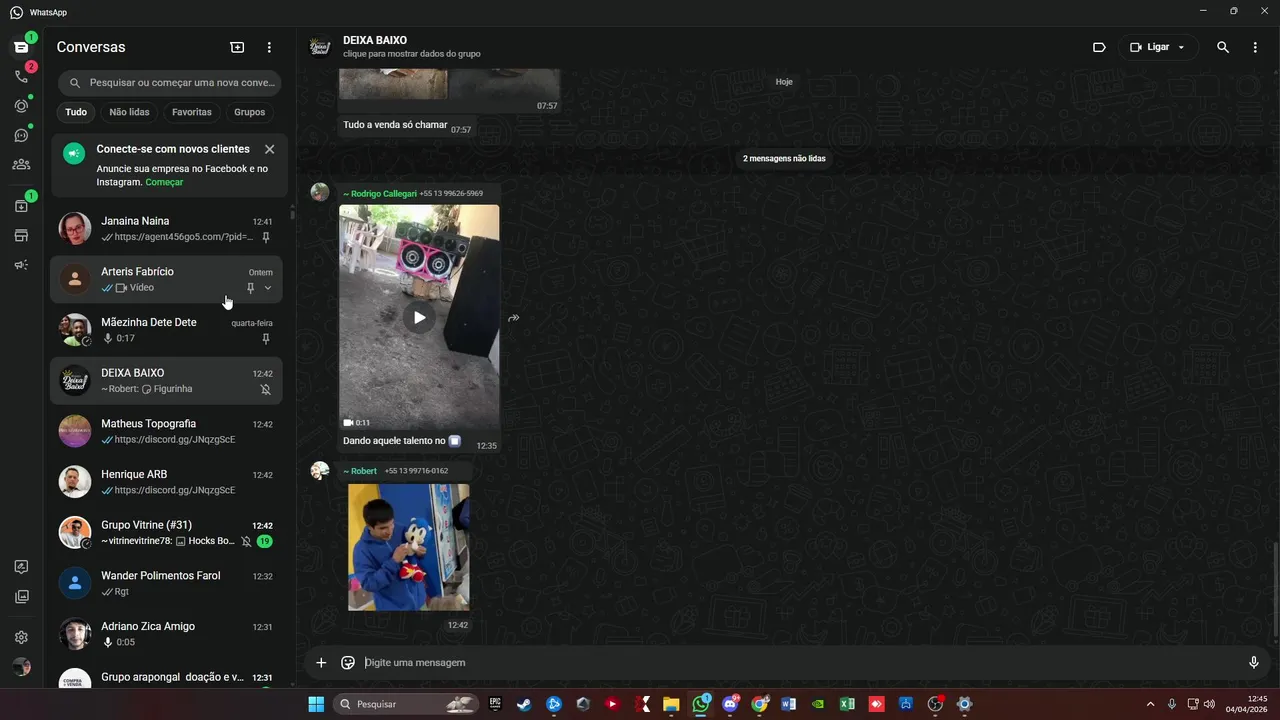This screenshot has height=720, width=1280.
Task: Click the taskbar Pesquisar search box
Action: click(x=405, y=704)
